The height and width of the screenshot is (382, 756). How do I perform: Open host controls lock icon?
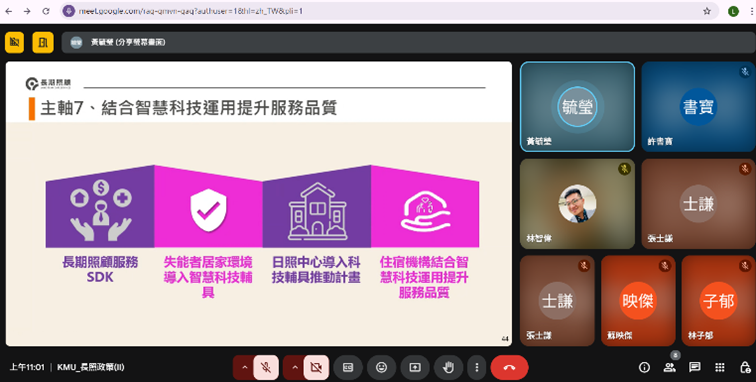point(745,368)
